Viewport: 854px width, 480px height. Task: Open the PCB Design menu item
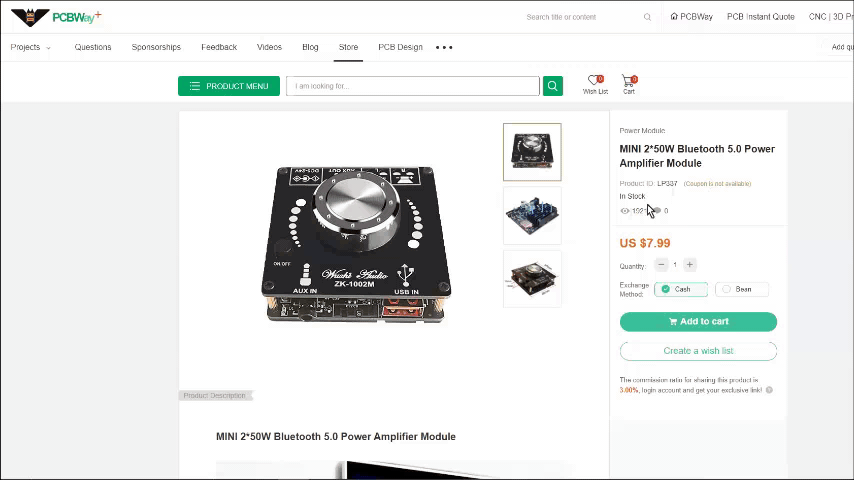pos(400,47)
